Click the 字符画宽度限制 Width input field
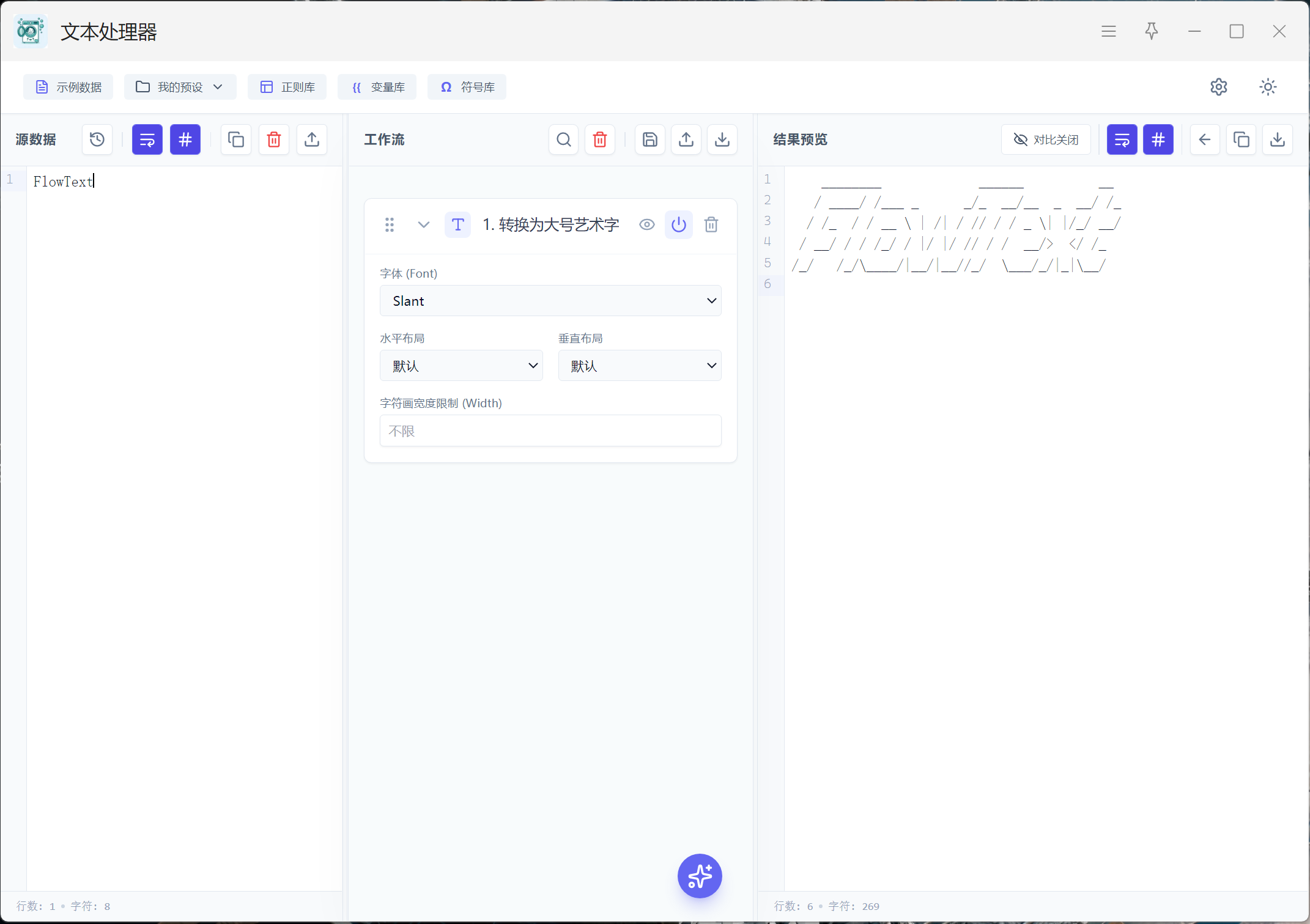 point(550,431)
